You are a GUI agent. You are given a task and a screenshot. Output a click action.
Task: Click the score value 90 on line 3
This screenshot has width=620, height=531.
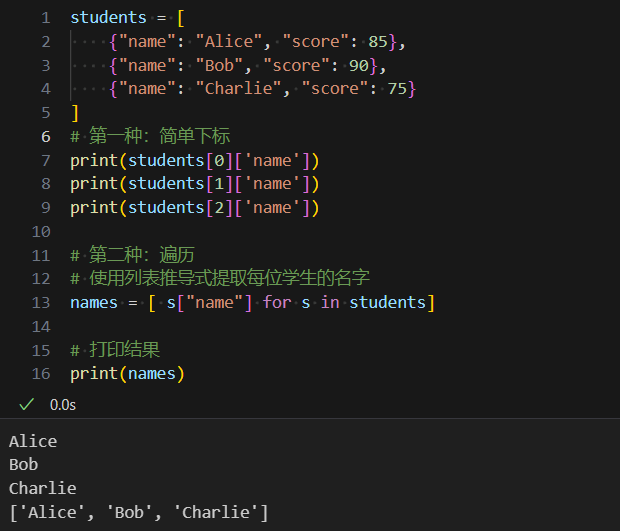(359, 65)
